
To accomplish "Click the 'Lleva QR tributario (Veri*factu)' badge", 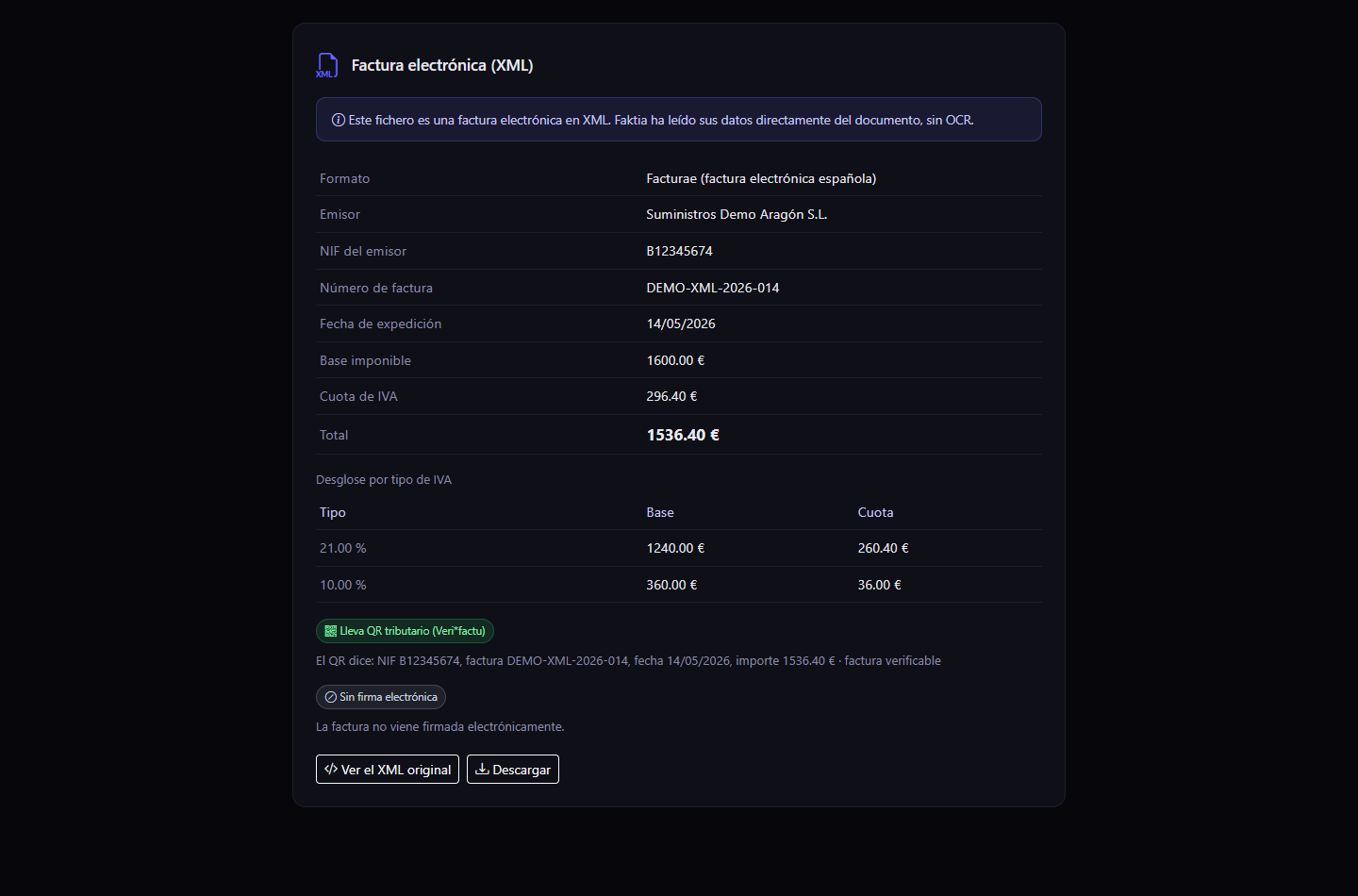I will pos(405,631).
